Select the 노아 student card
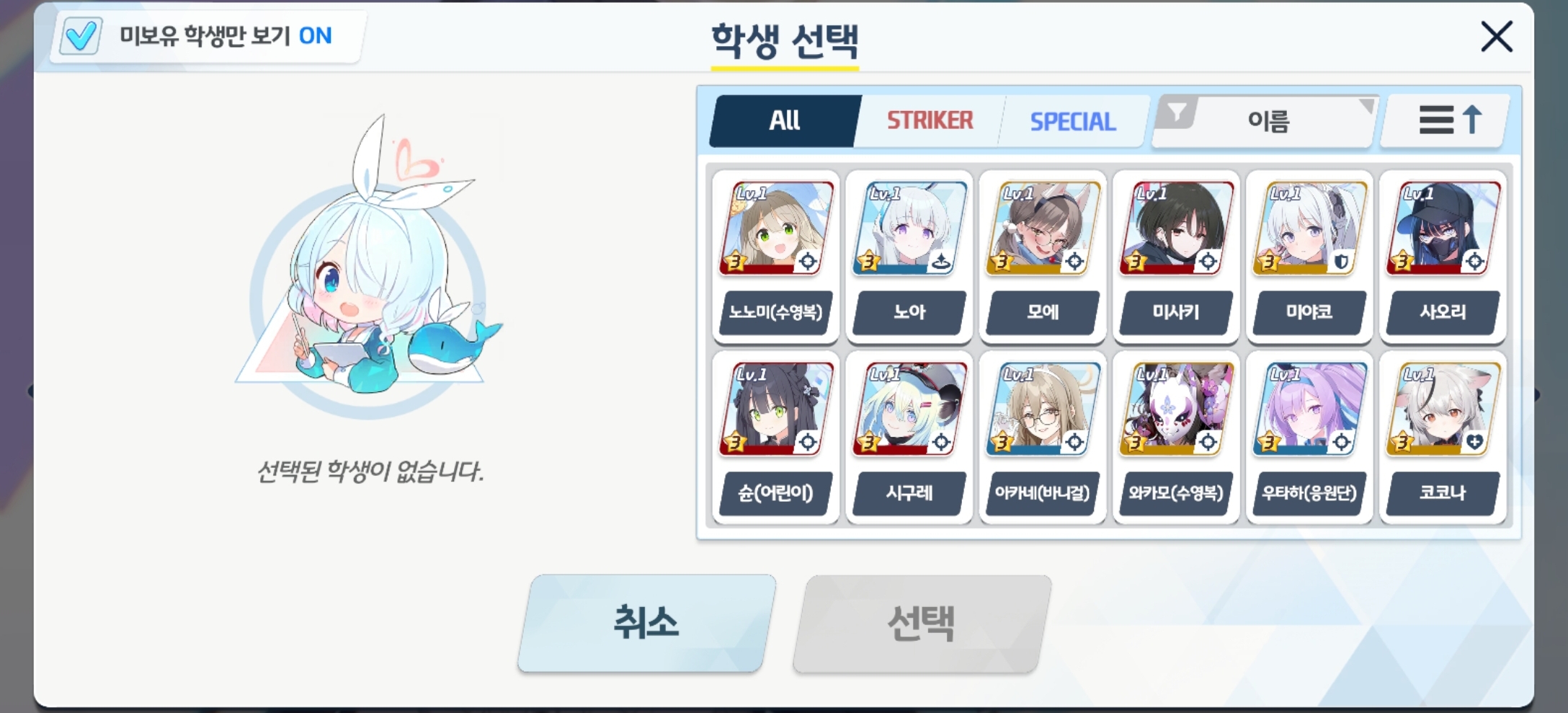Screen dimensions: 1568x713 (909, 256)
